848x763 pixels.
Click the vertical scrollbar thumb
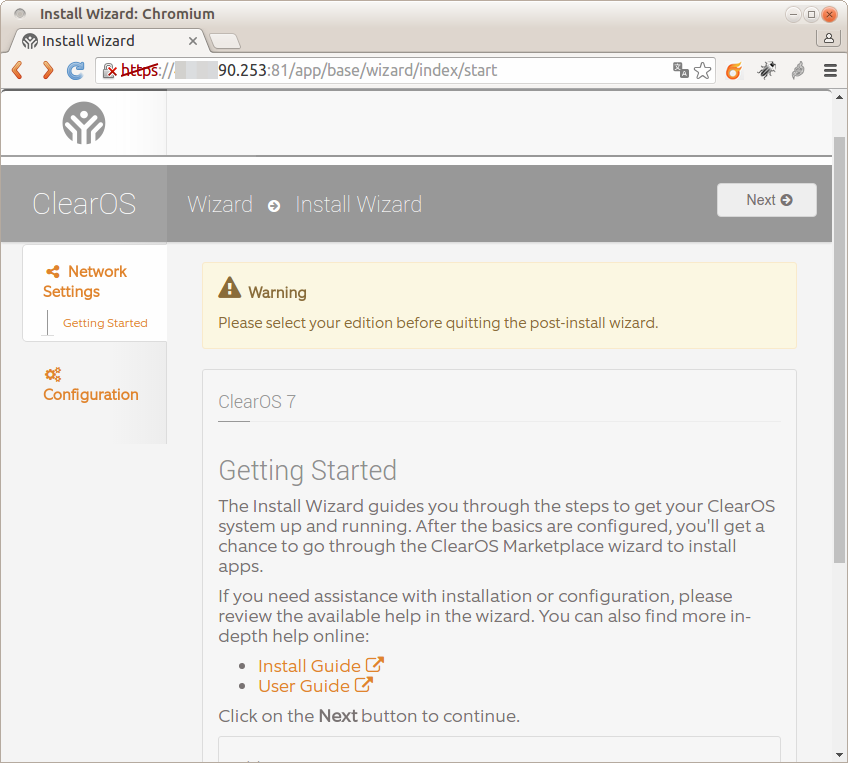pyautogui.click(x=839, y=350)
